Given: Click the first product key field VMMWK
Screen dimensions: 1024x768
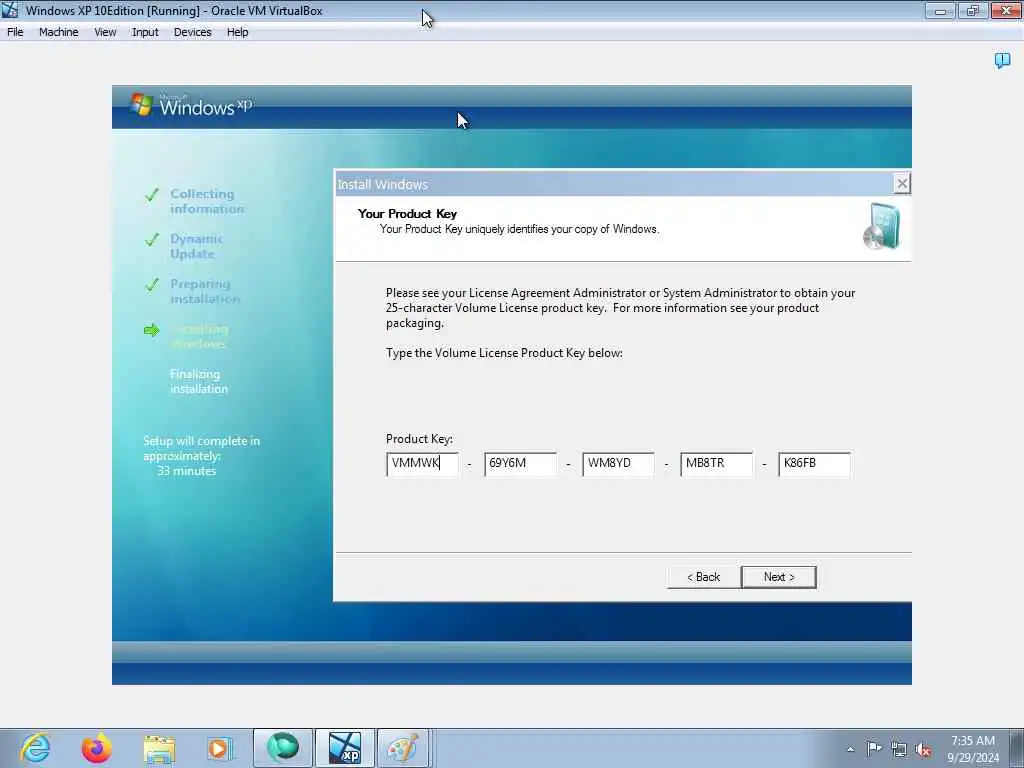Looking at the screenshot, I should point(422,464).
